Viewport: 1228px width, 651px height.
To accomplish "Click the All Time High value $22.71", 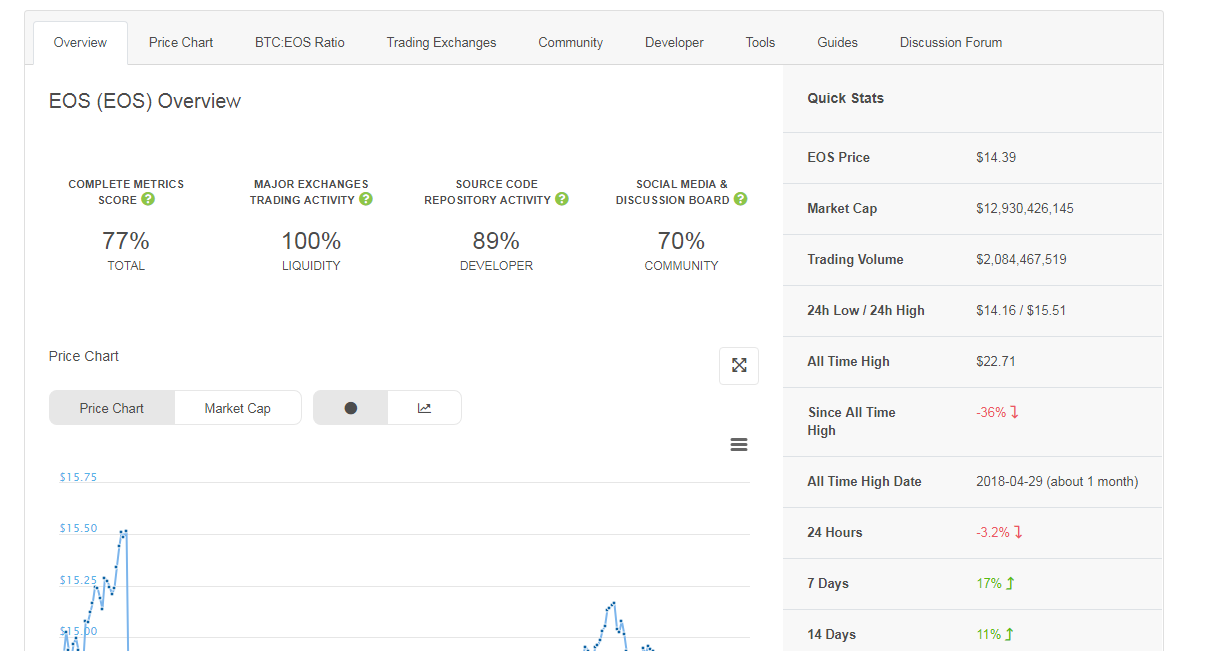I will click(996, 361).
